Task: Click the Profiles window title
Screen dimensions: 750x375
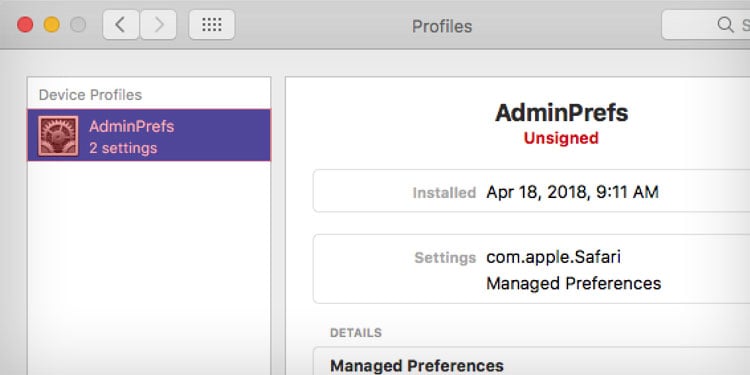Action: pos(442,26)
